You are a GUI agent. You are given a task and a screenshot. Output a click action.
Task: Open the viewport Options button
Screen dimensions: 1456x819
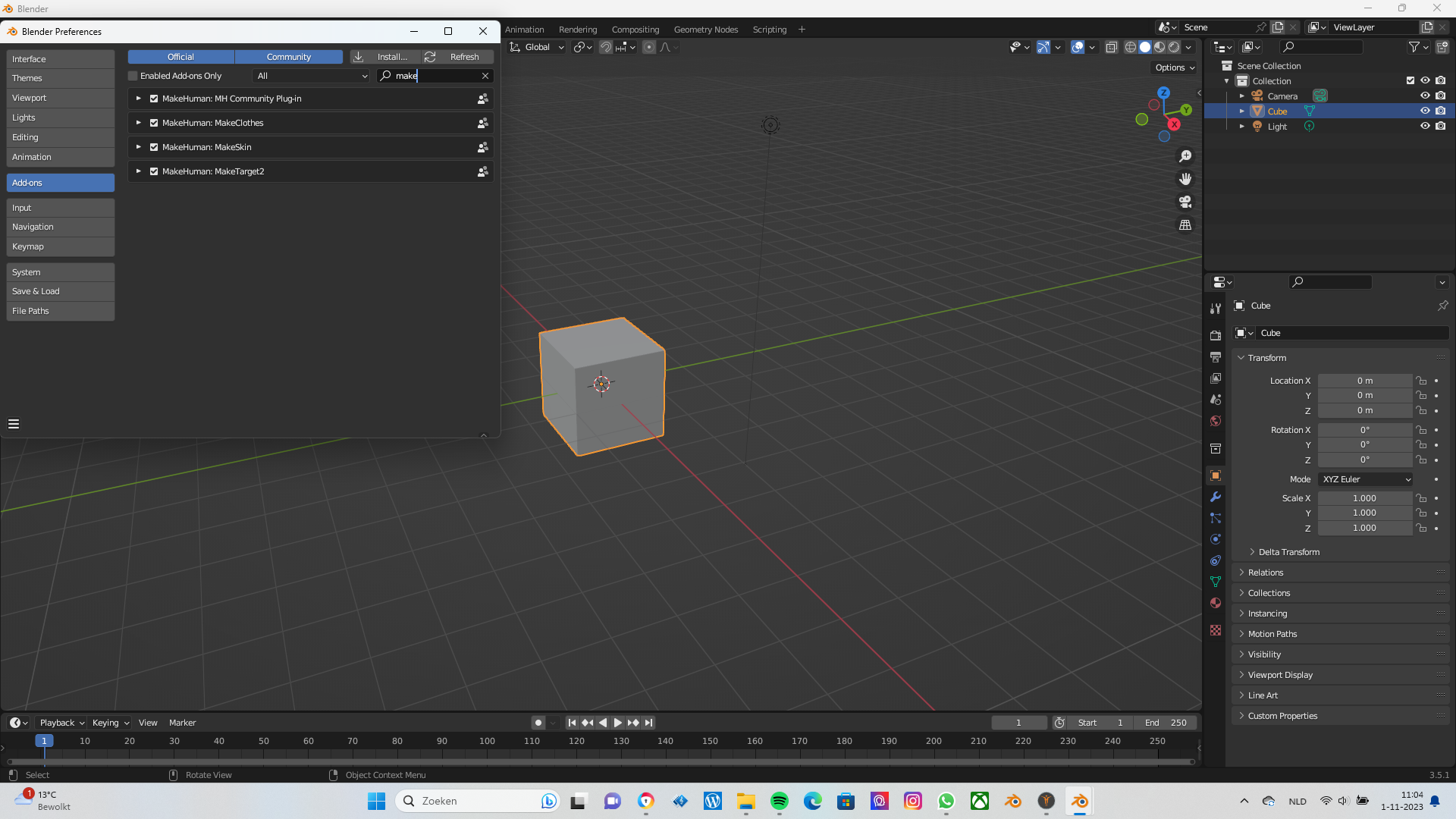(1175, 67)
